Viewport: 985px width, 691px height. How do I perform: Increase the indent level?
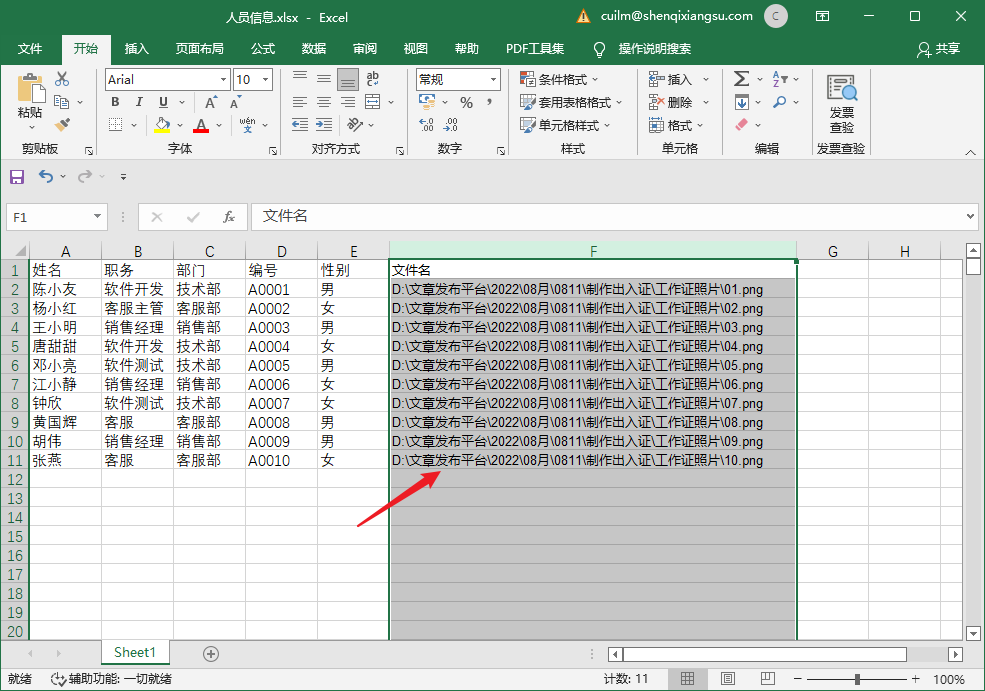[x=324, y=124]
